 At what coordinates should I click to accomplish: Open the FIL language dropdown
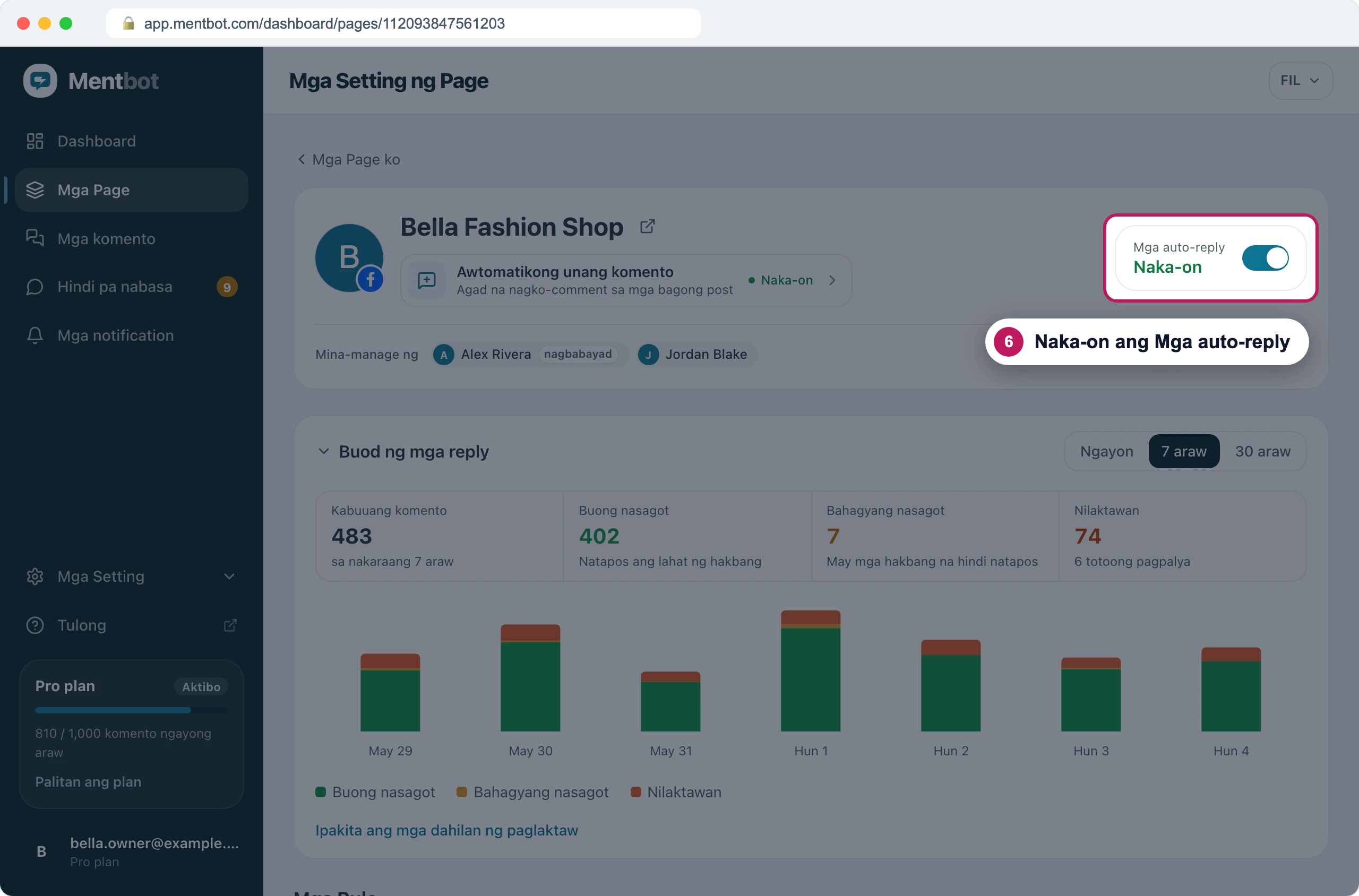(1300, 81)
